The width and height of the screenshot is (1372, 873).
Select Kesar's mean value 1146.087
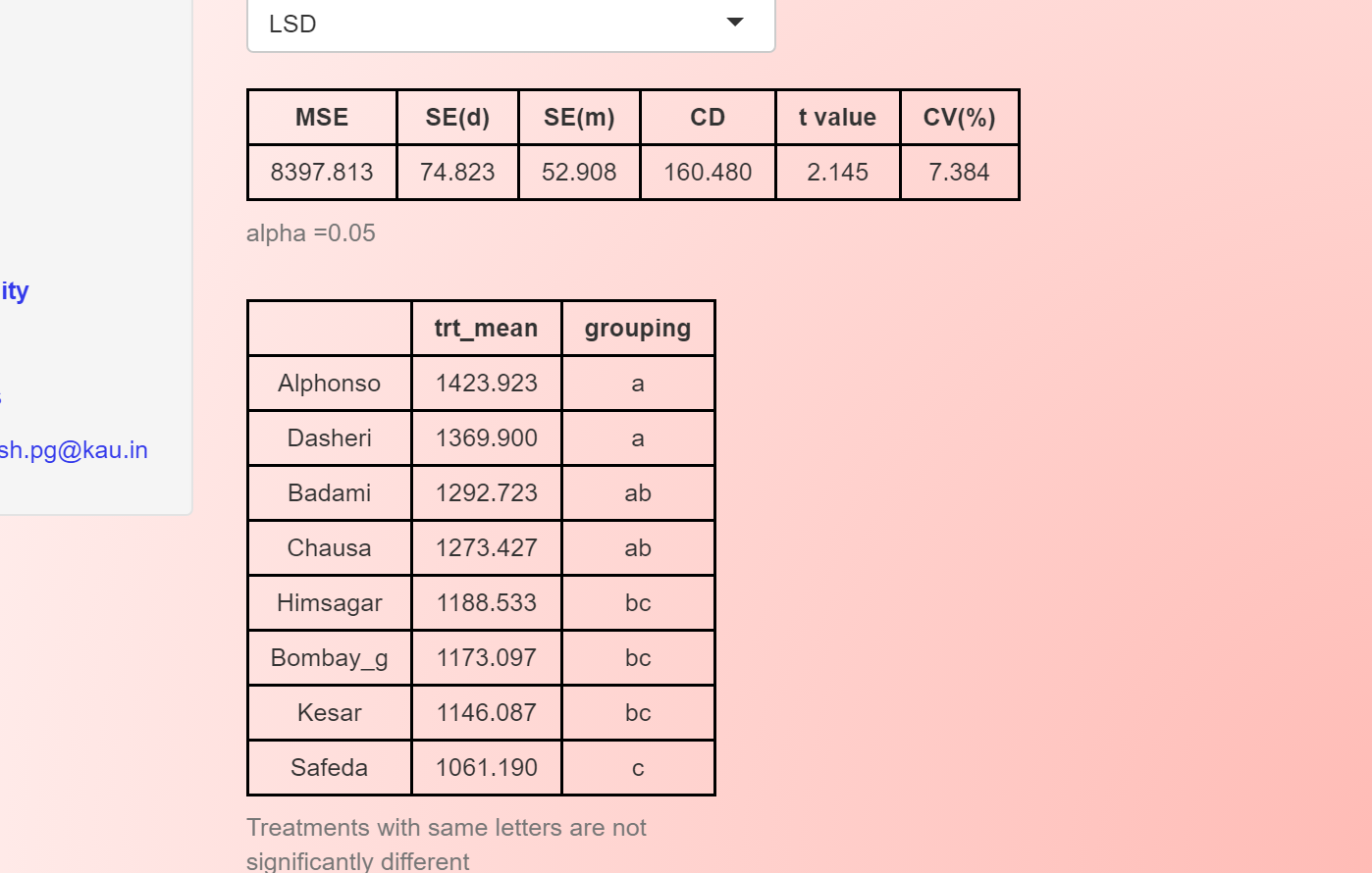point(486,713)
